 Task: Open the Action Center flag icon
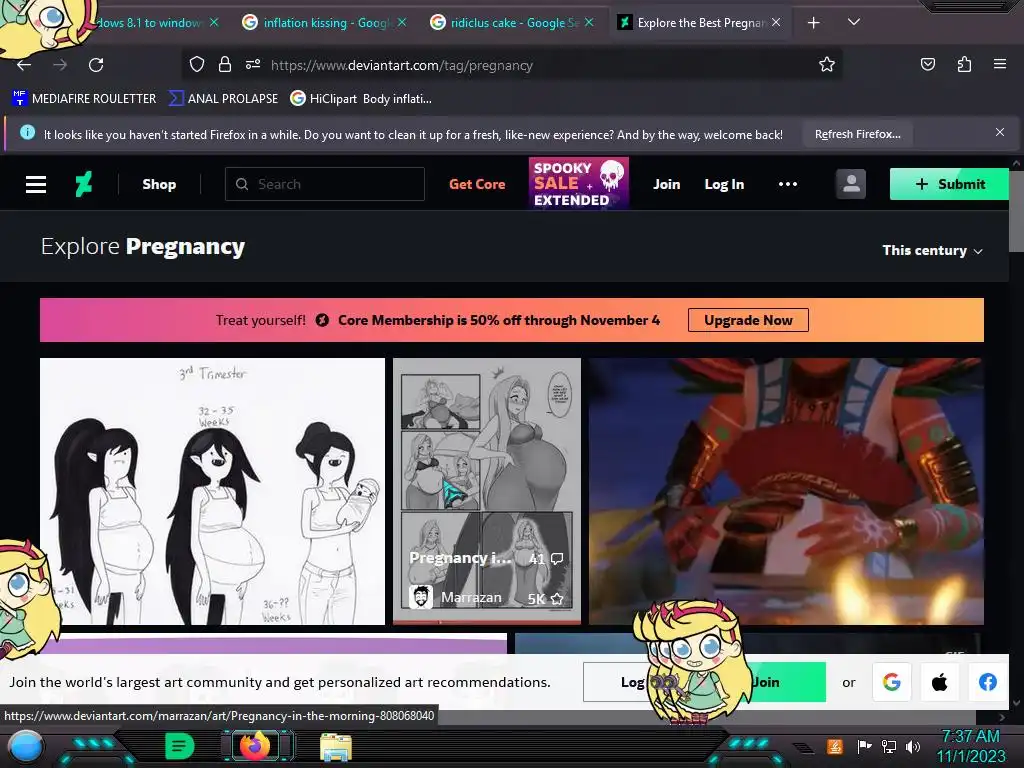tap(864, 746)
